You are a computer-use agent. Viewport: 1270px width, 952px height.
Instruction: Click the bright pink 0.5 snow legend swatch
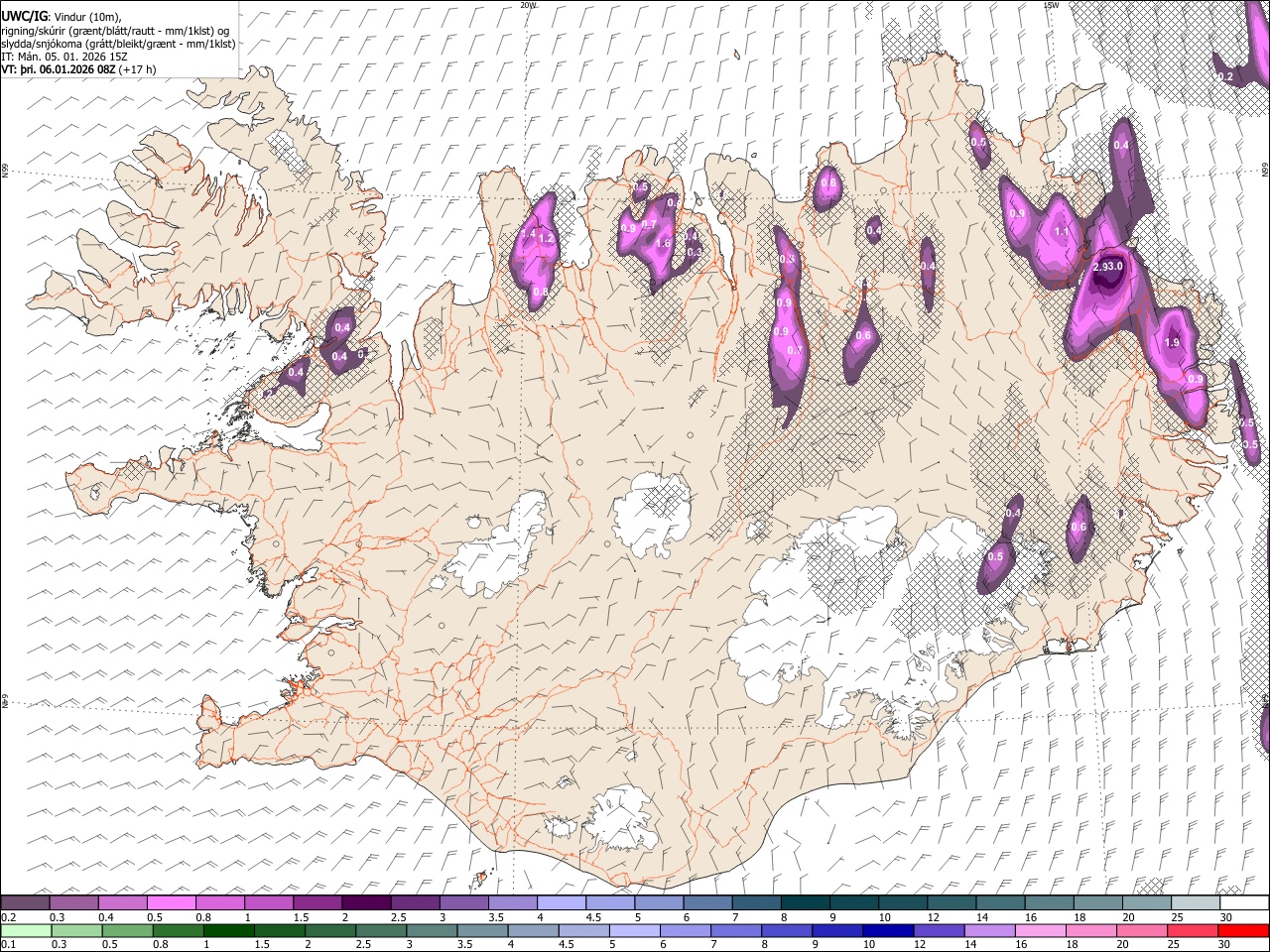point(171,902)
